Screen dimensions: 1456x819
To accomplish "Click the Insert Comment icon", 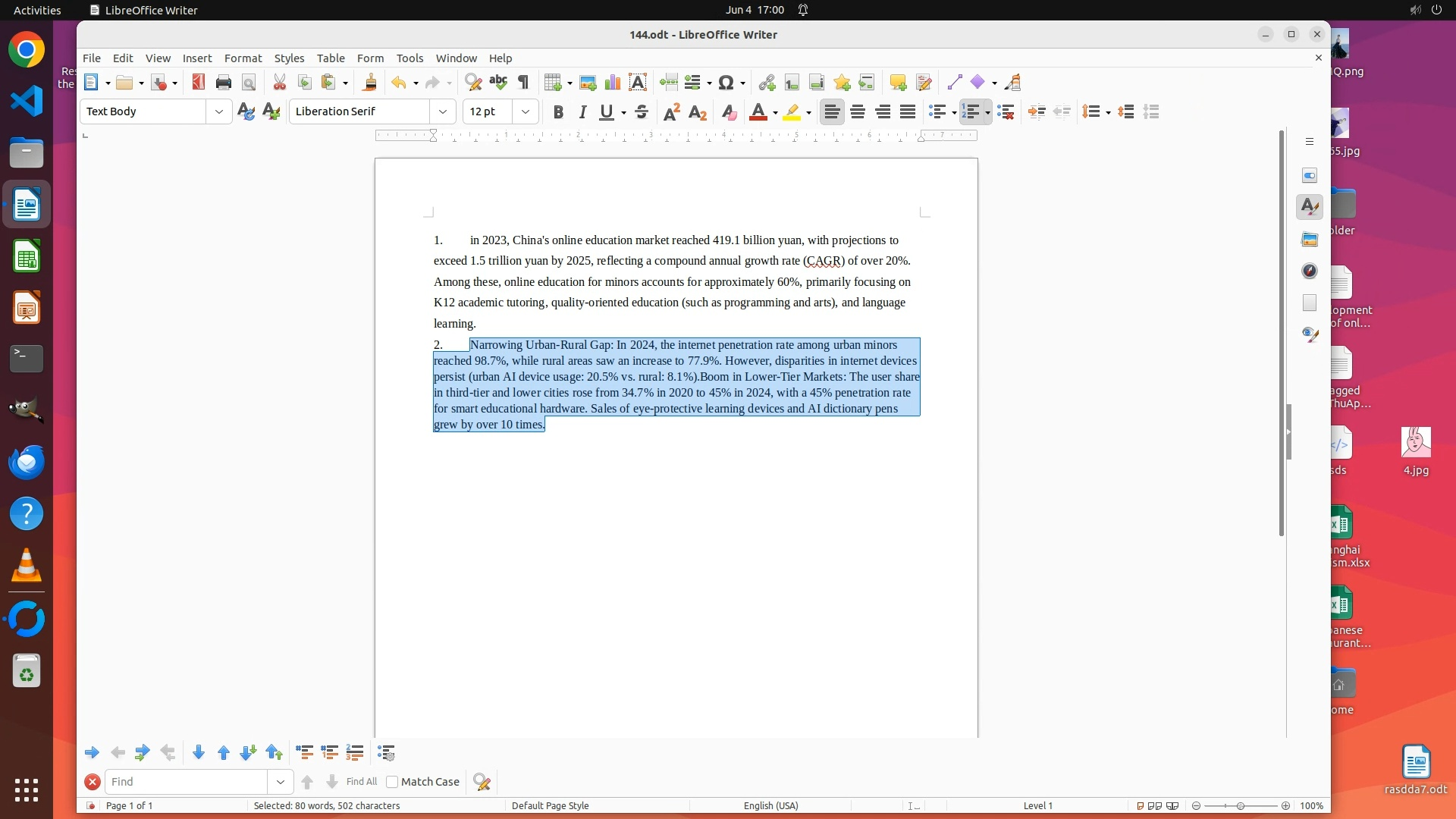I will (x=898, y=83).
